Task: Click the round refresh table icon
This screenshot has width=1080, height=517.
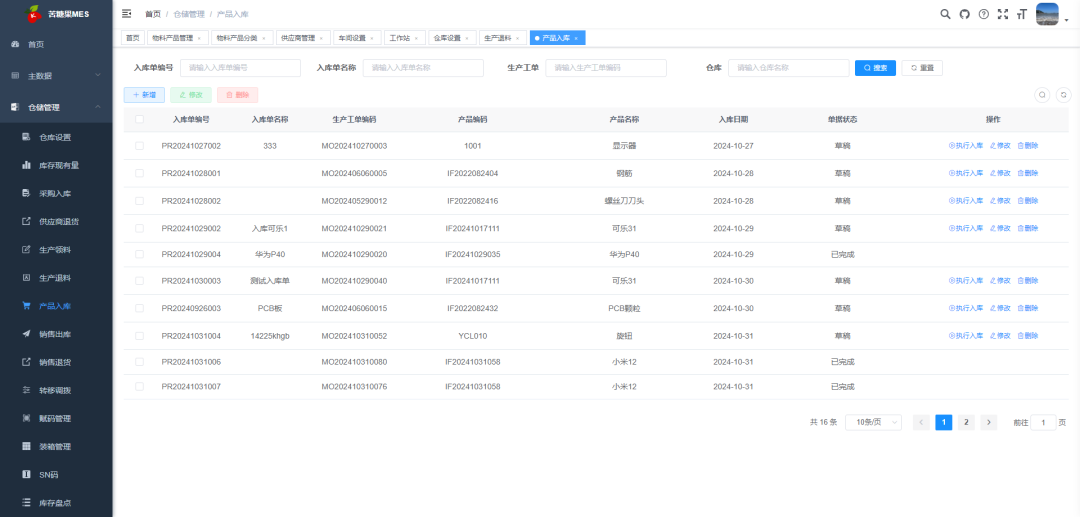Action: [x=1063, y=95]
